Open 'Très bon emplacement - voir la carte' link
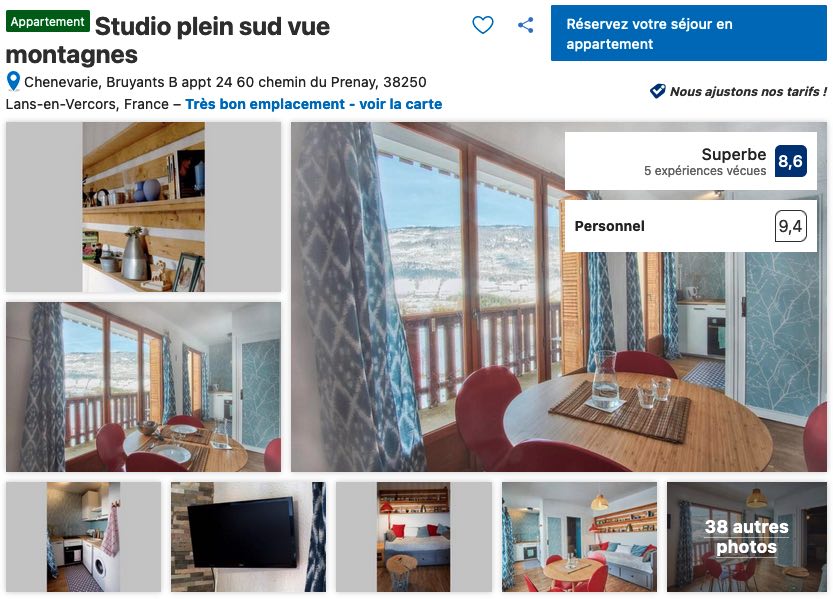The height and width of the screenshot is (599, 833). (313, 104)
